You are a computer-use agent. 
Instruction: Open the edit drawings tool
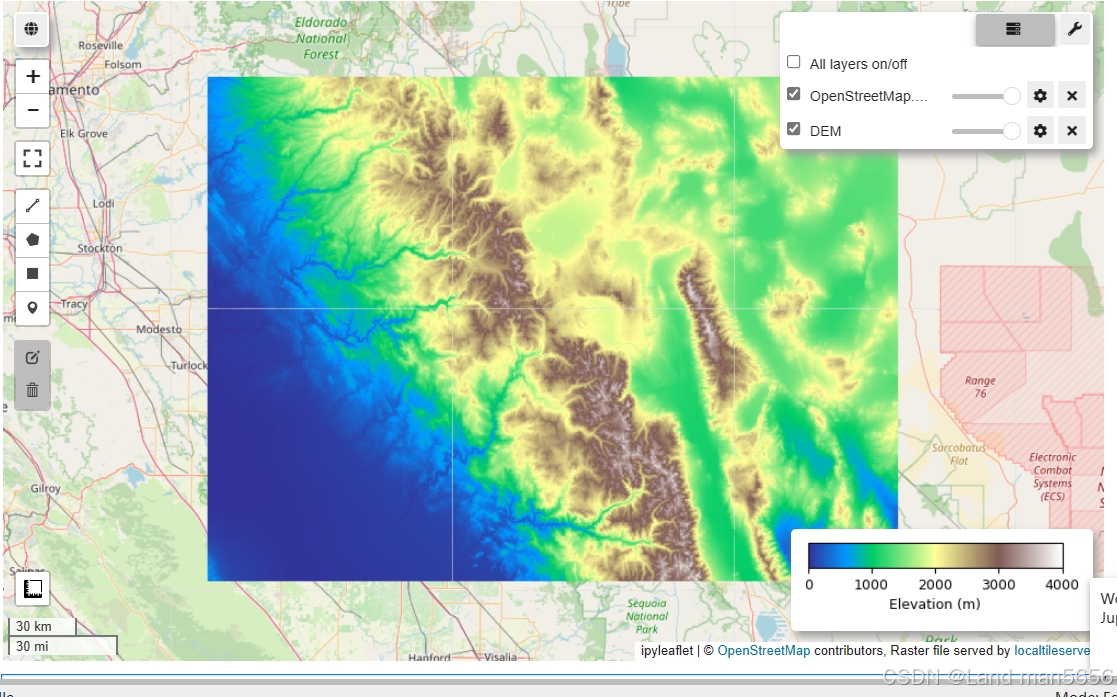32,356
